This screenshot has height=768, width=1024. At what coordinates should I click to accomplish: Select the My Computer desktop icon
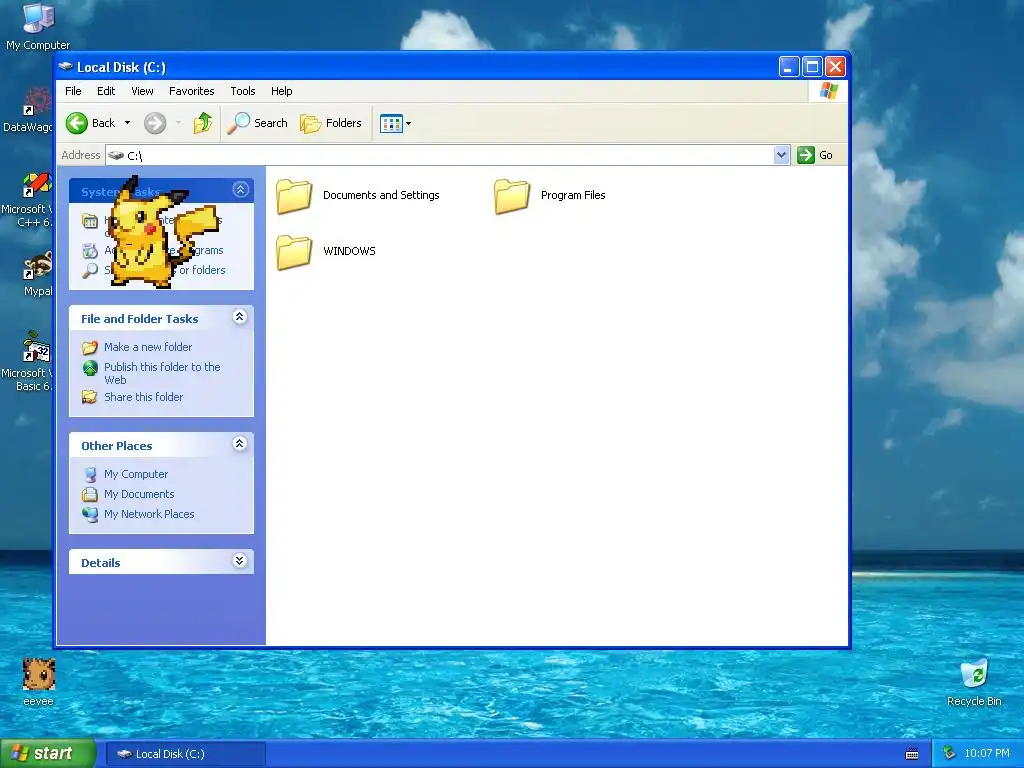point(38,26)
